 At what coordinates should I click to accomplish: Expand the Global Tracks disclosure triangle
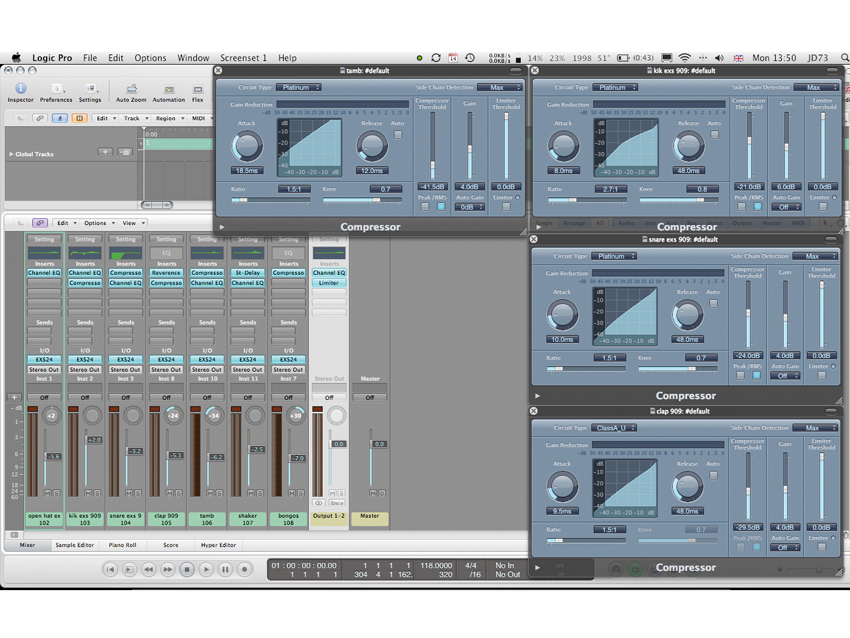tap(11, 154)
